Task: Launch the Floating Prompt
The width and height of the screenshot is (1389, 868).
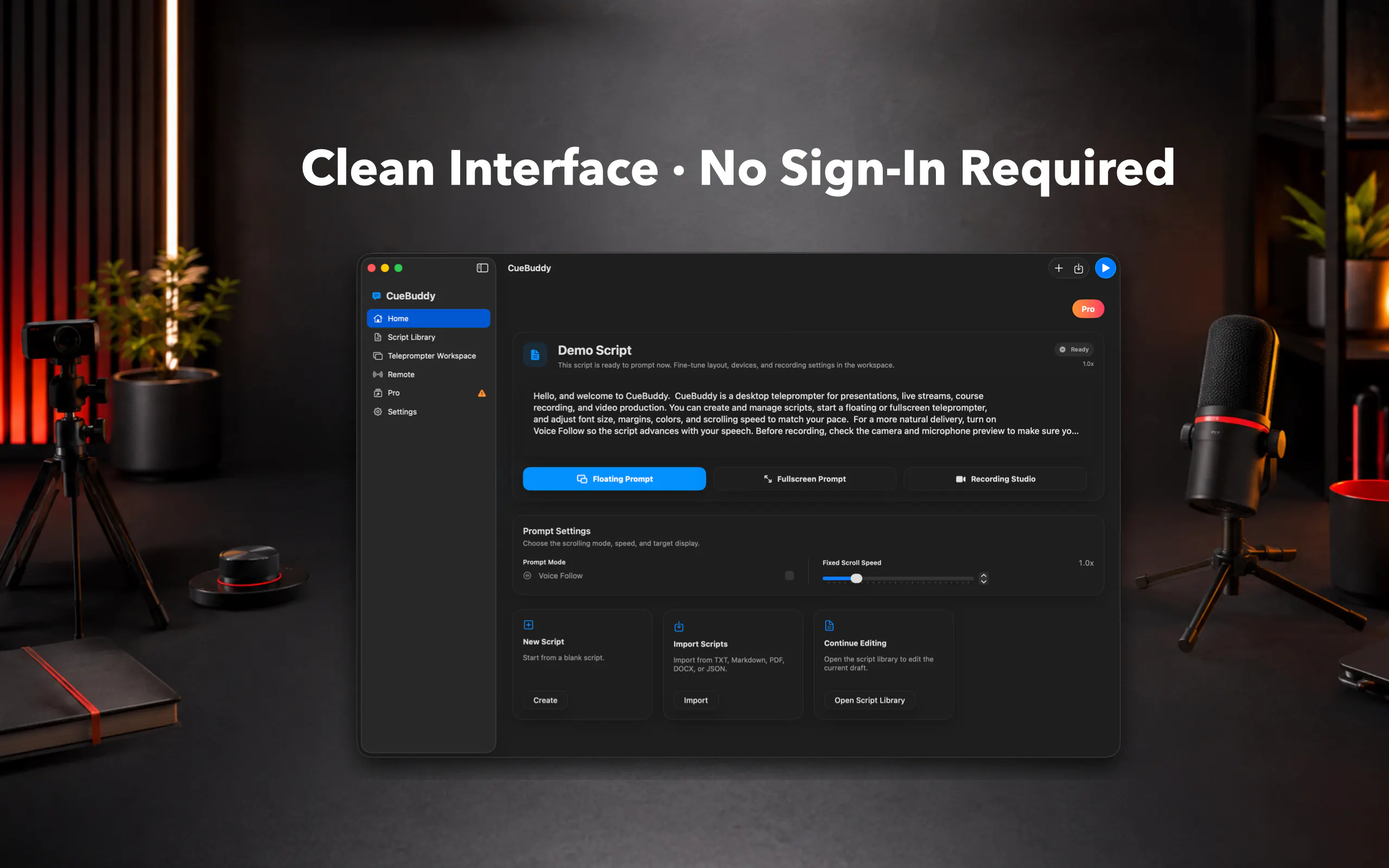Action: pyautogui.click(x=614, y=479)
